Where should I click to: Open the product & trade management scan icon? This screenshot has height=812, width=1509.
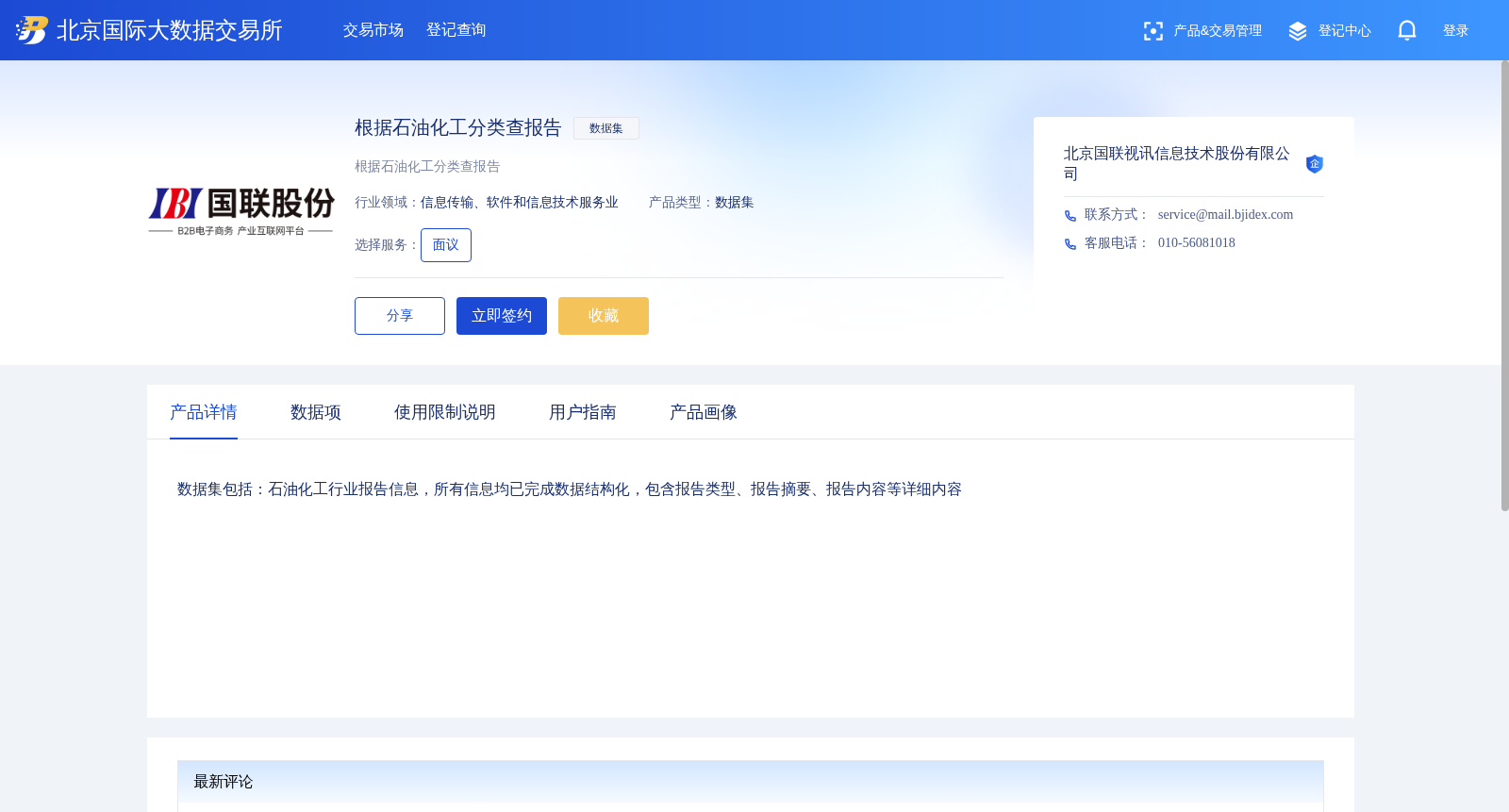(1152, 31)
